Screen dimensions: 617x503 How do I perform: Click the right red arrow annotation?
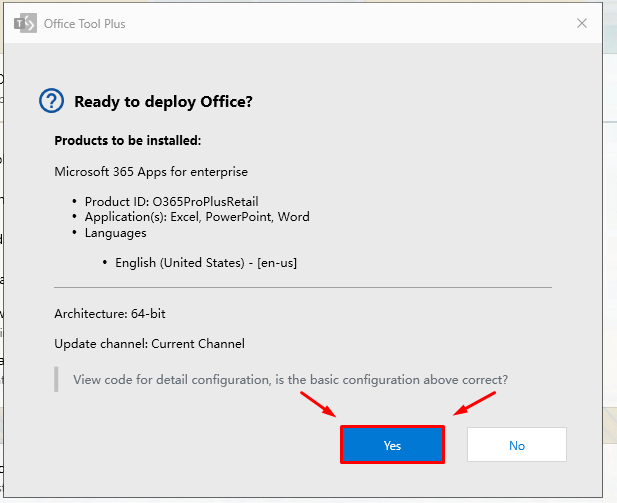474,403
